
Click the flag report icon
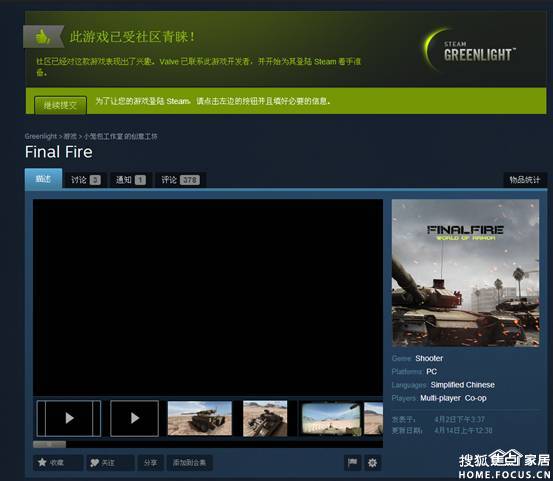(x=352, y=462)
